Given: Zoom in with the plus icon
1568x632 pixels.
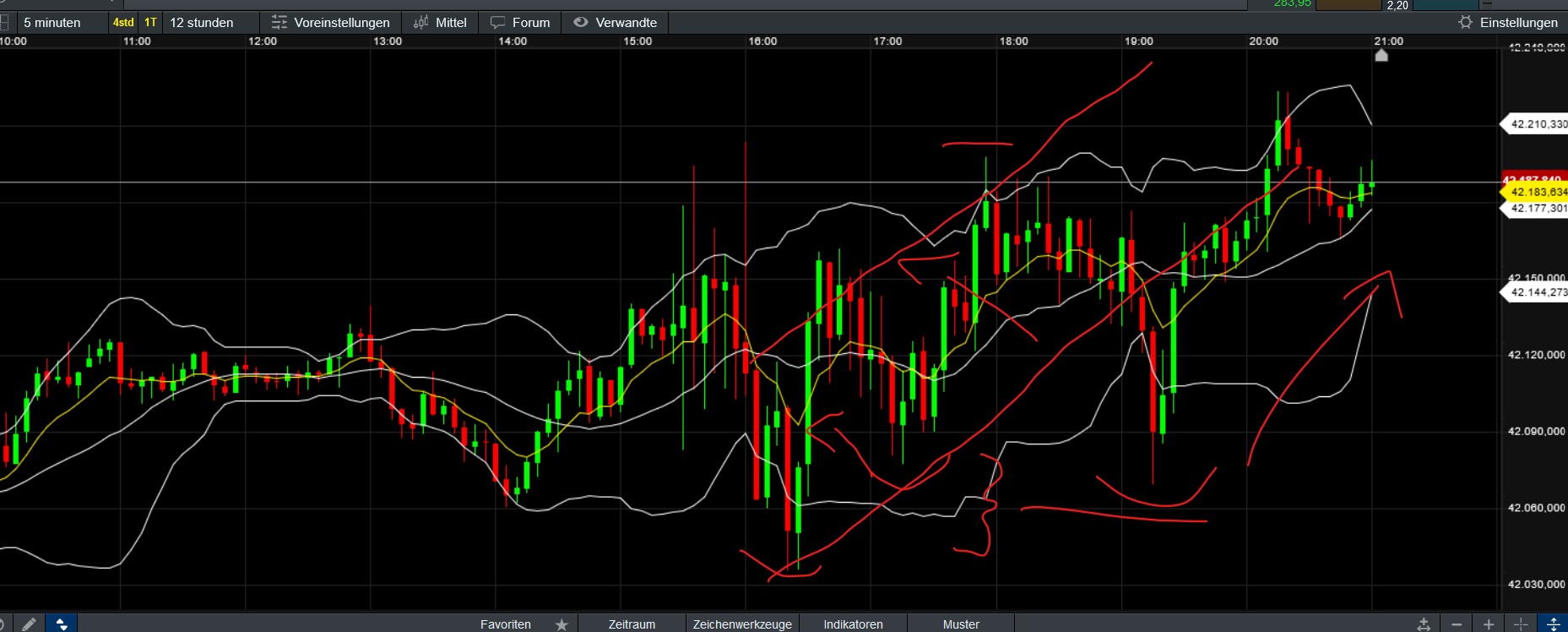Looking at the screenshot, I should (x=1489, y=624).
